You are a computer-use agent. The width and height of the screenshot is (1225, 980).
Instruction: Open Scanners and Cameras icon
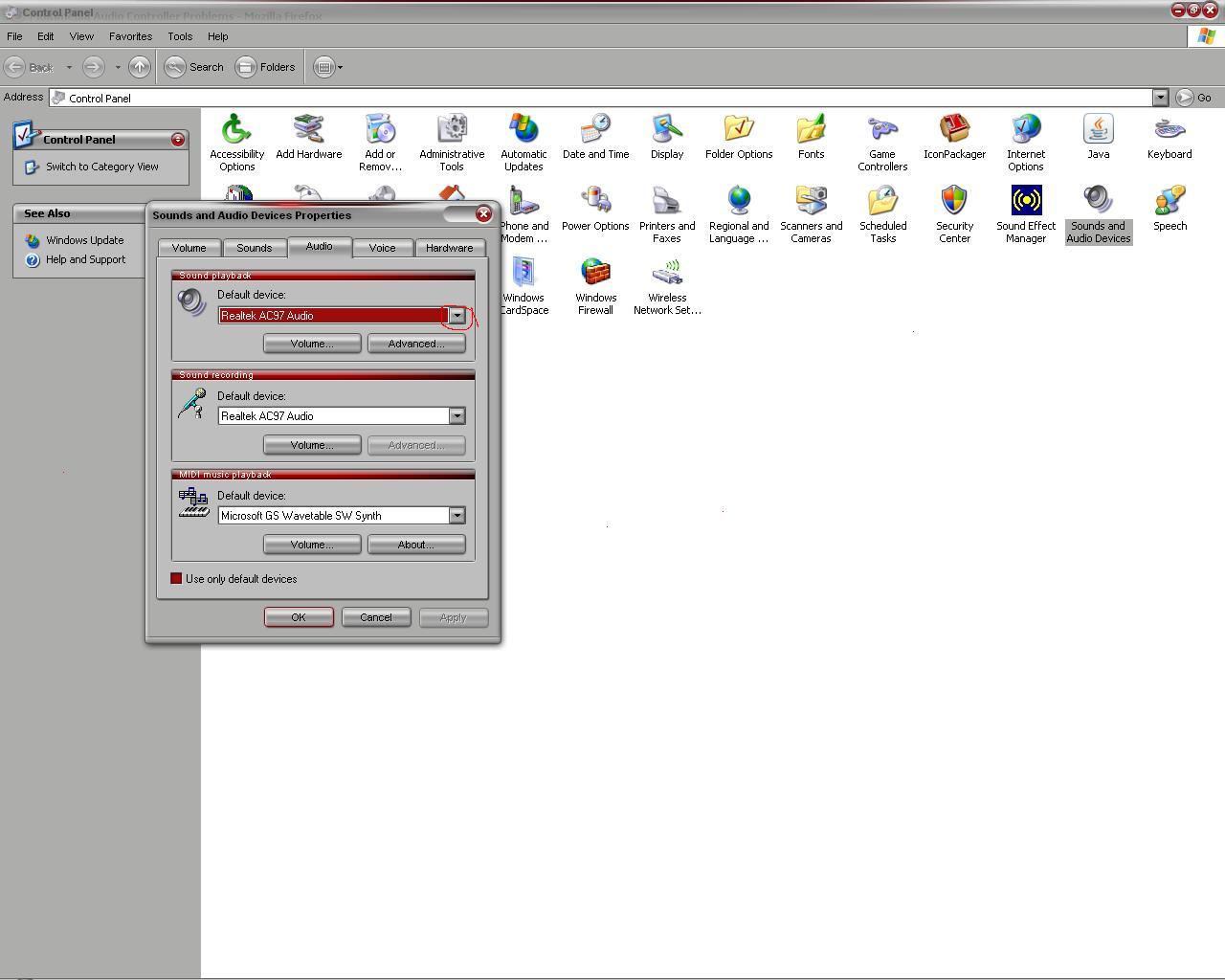[811, 213]
